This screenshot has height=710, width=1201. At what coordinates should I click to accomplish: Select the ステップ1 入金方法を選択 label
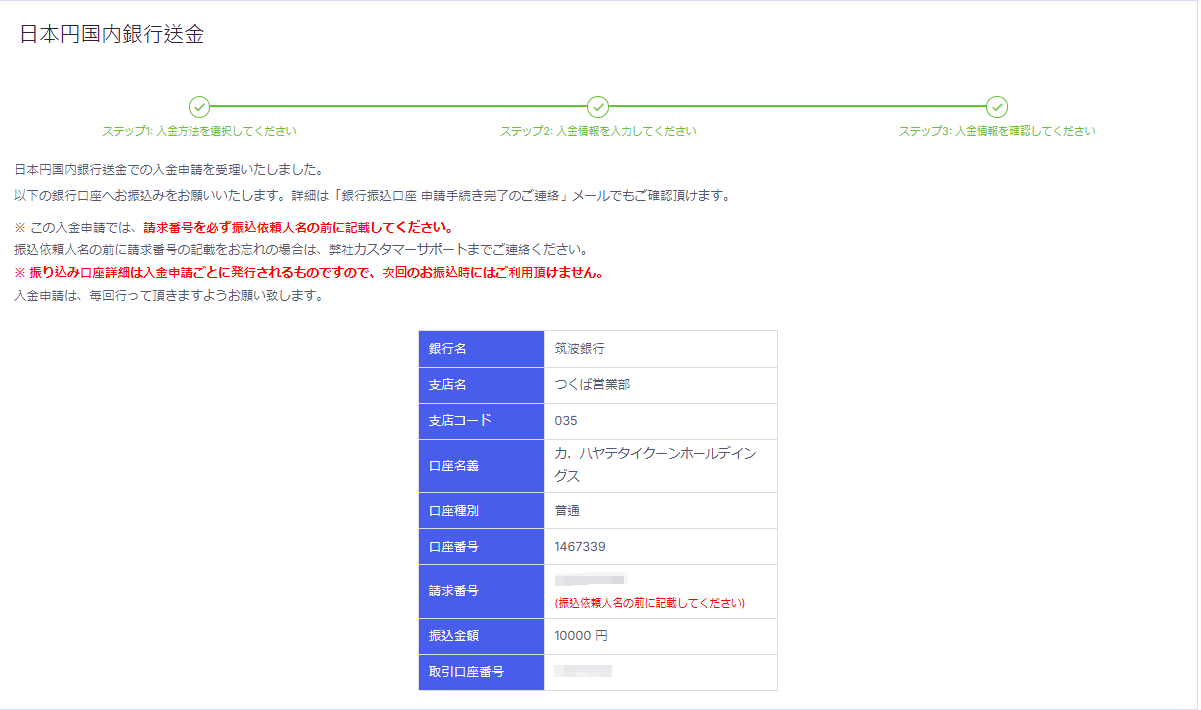(x=199, y=131)
